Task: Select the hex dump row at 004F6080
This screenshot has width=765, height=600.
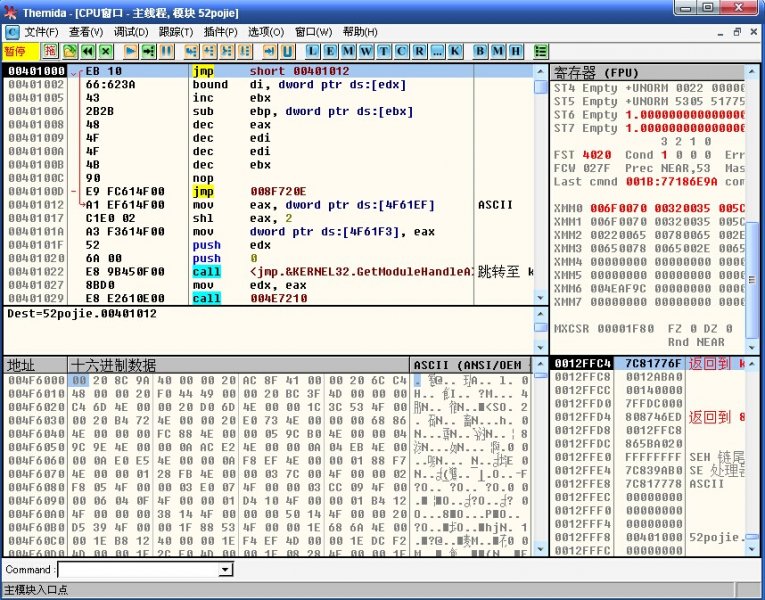Action: coord(268,487)
